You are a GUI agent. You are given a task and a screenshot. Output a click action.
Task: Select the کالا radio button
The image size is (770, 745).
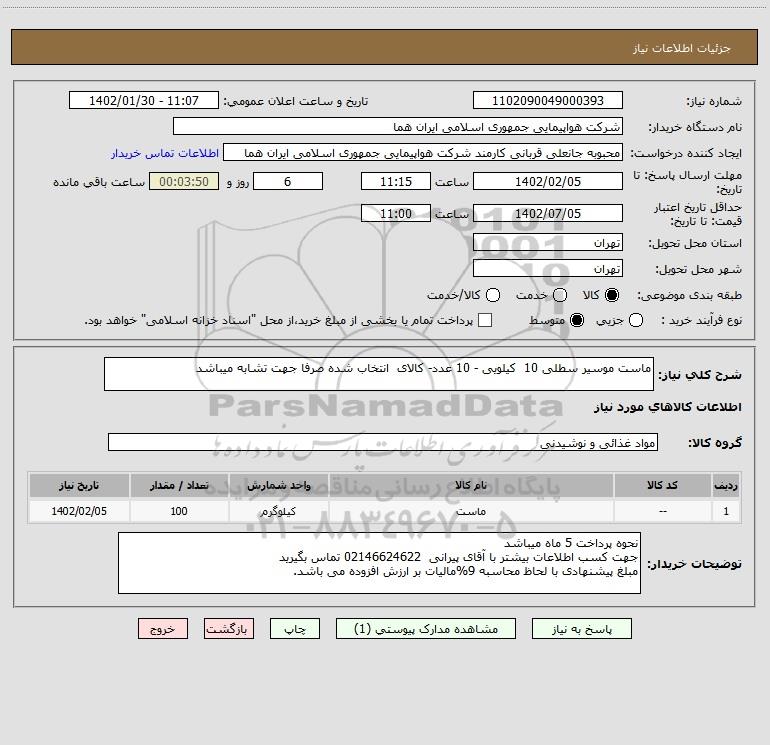pos(612,295)
